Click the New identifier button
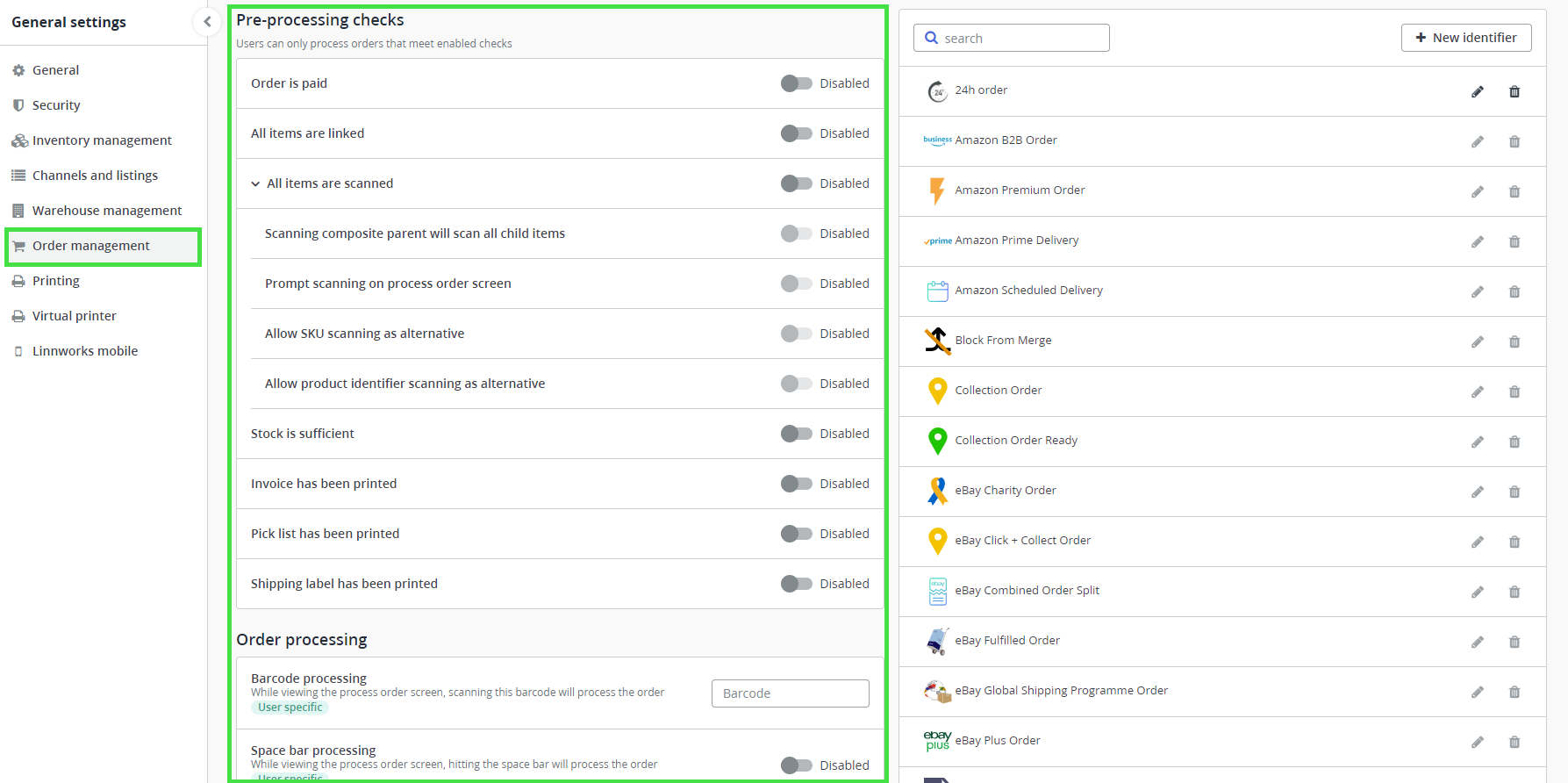 coord(1466,38)
